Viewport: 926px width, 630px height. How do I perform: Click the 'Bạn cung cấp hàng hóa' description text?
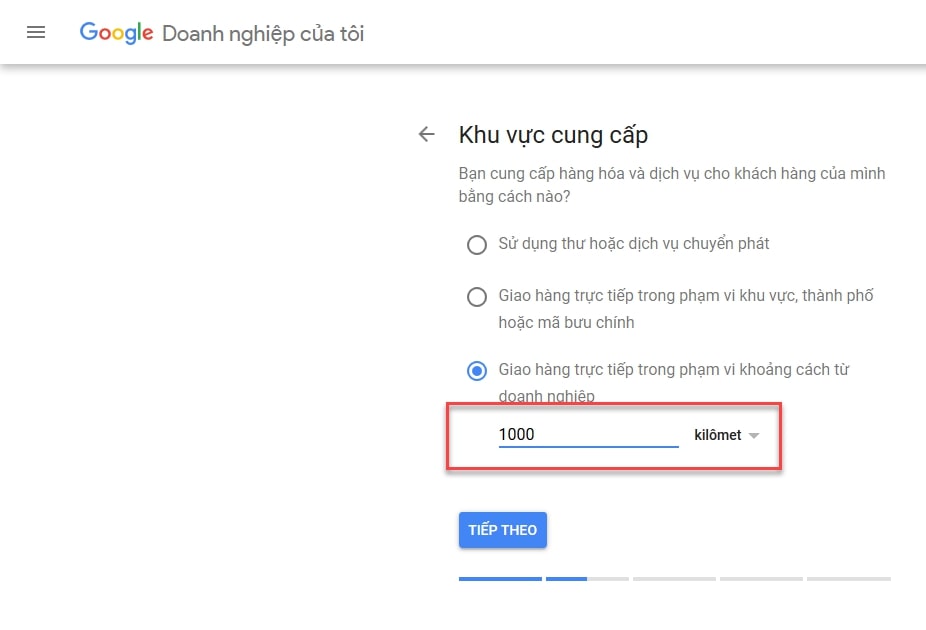tap(672, 185)
